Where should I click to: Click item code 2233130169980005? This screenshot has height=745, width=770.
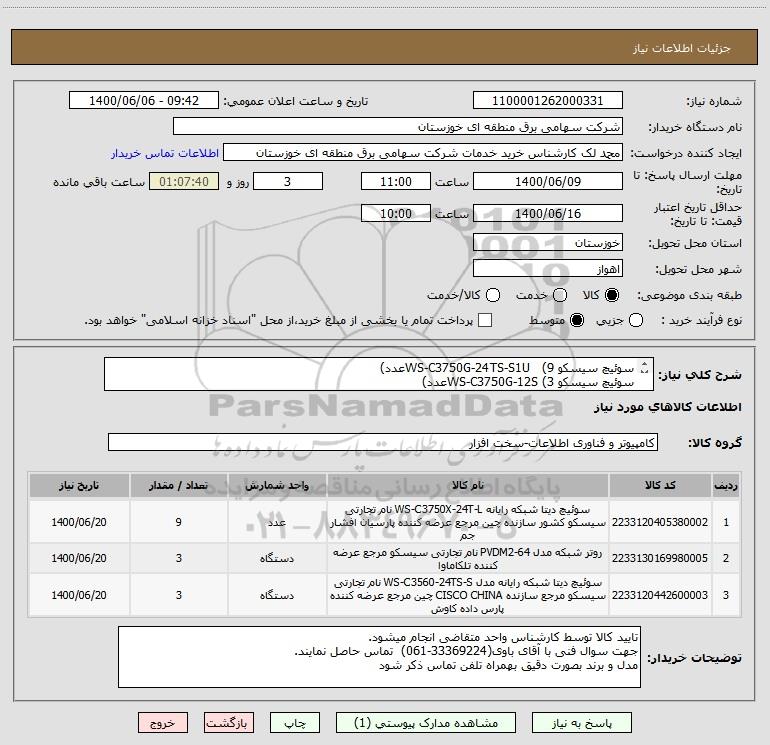click(660, 558)
